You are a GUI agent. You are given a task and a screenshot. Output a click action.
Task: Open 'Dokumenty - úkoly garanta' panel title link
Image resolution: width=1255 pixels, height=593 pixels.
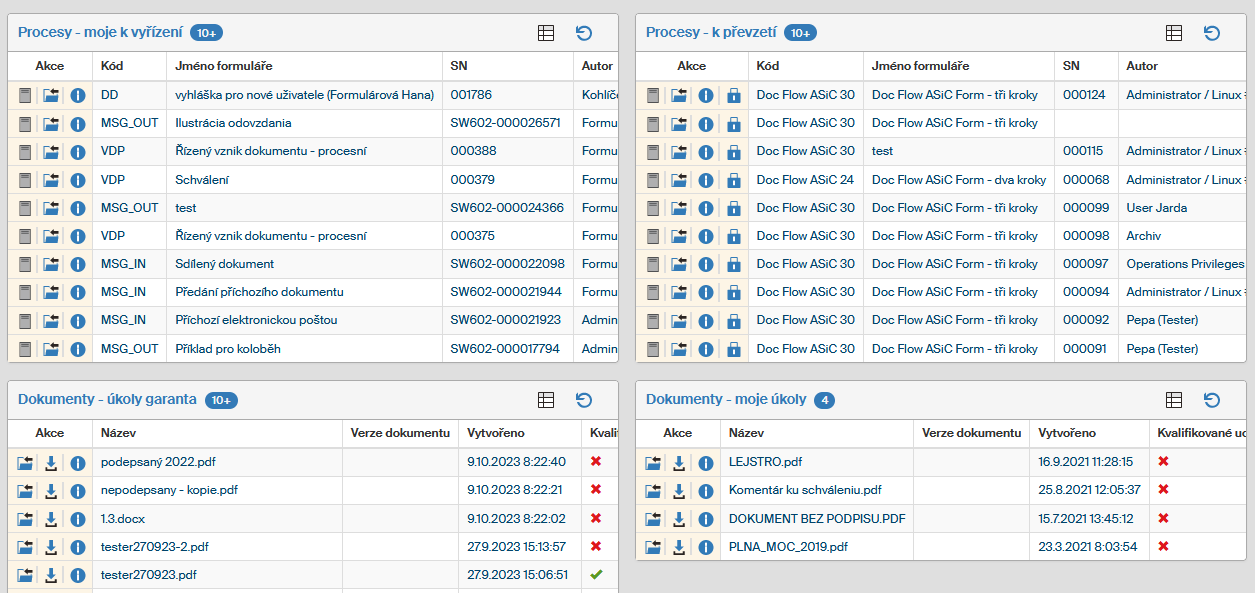[107, 400]
